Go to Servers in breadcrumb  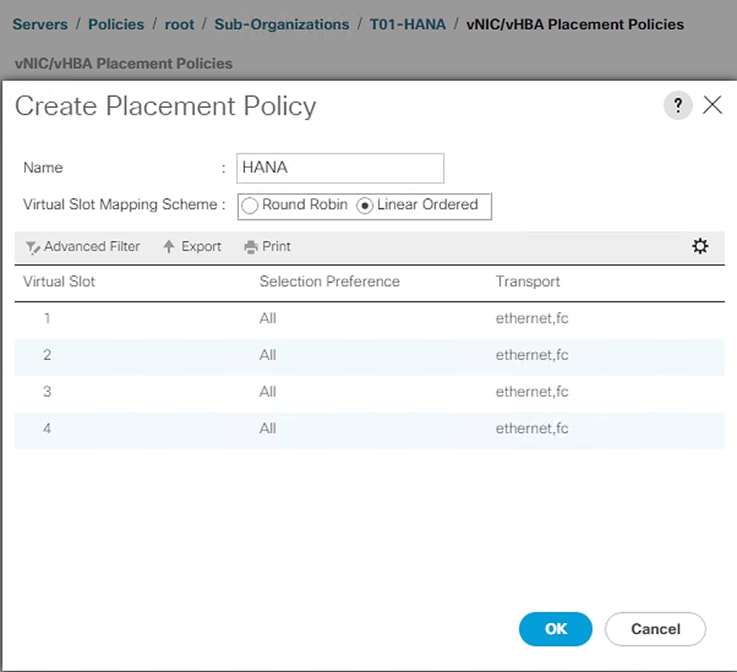[41, 23]
